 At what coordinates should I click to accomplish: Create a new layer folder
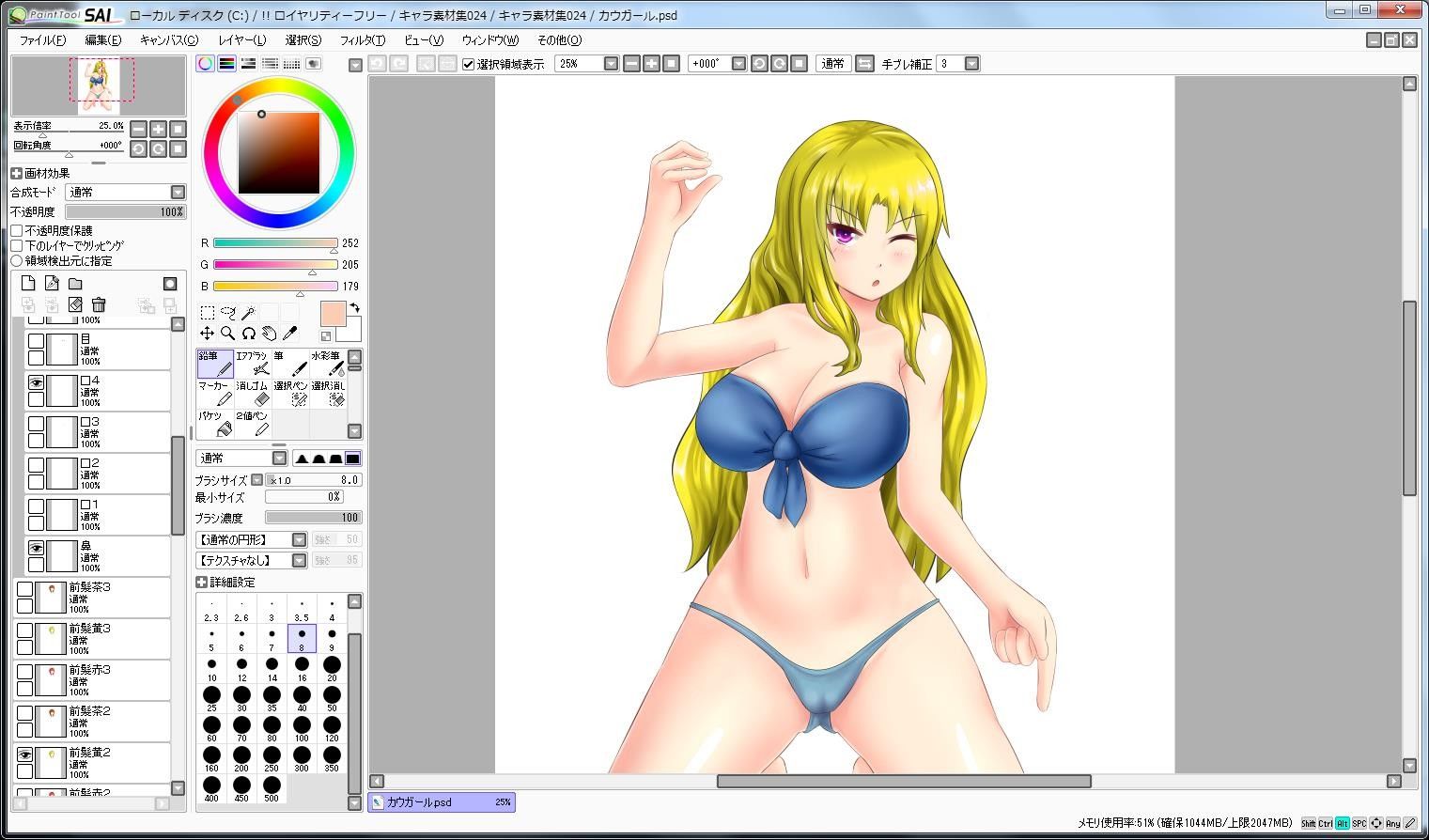point(75,284)
